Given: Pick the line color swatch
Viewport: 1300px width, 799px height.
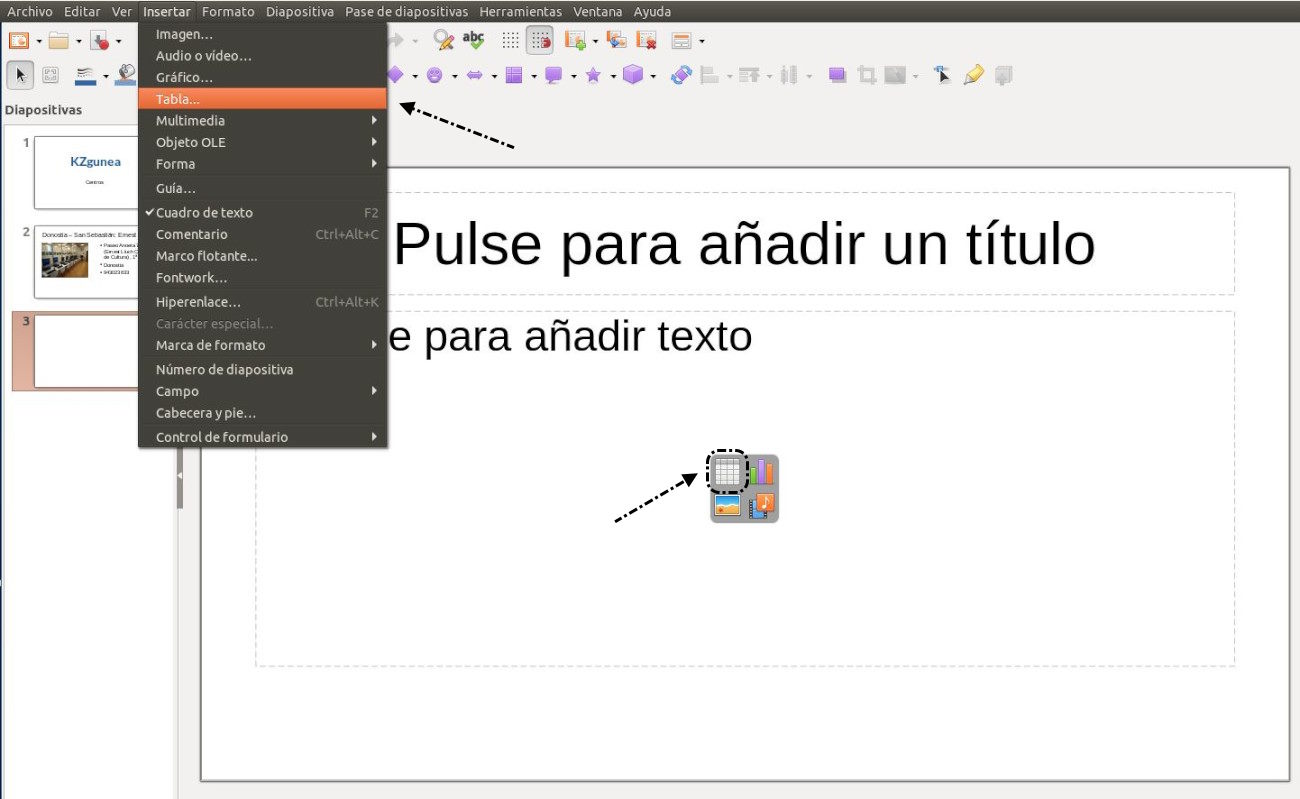Looking at the screenshot, I should (86, 74).
